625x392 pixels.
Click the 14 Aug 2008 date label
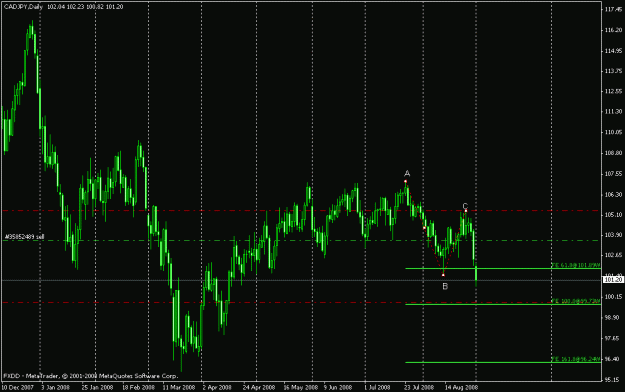tap(461, 387)
